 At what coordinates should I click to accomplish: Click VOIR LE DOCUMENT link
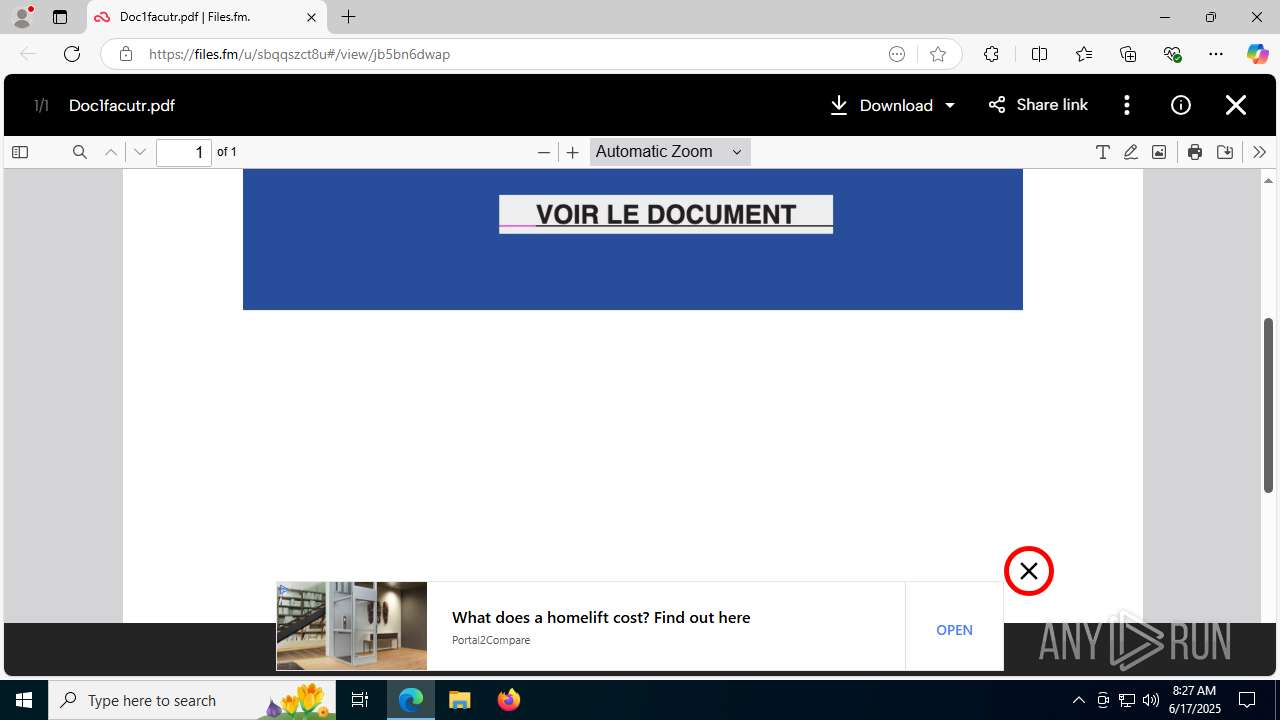[666, 214]
